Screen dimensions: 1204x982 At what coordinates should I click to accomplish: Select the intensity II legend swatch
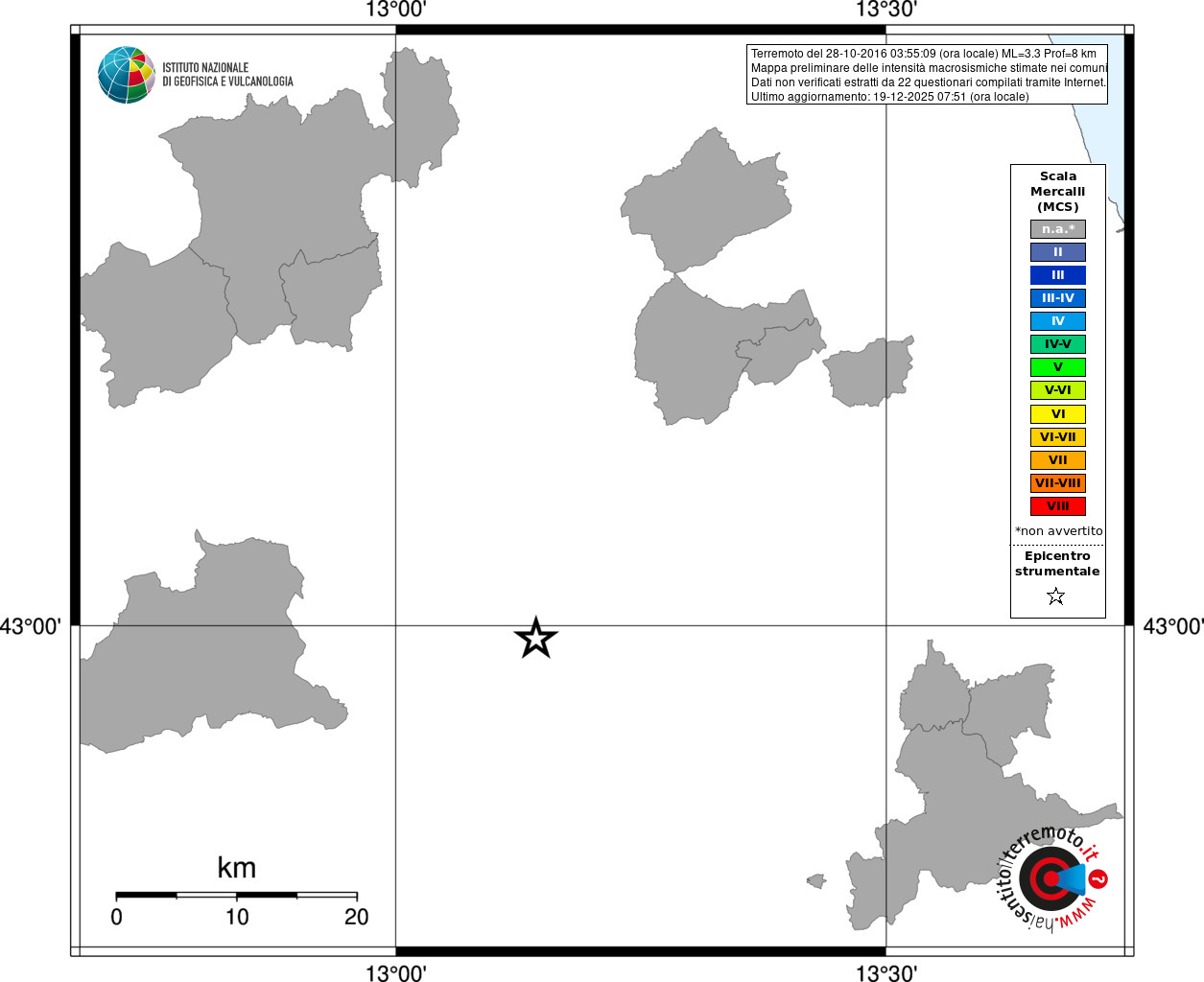pyautogui.click(x=1058, y=252)
